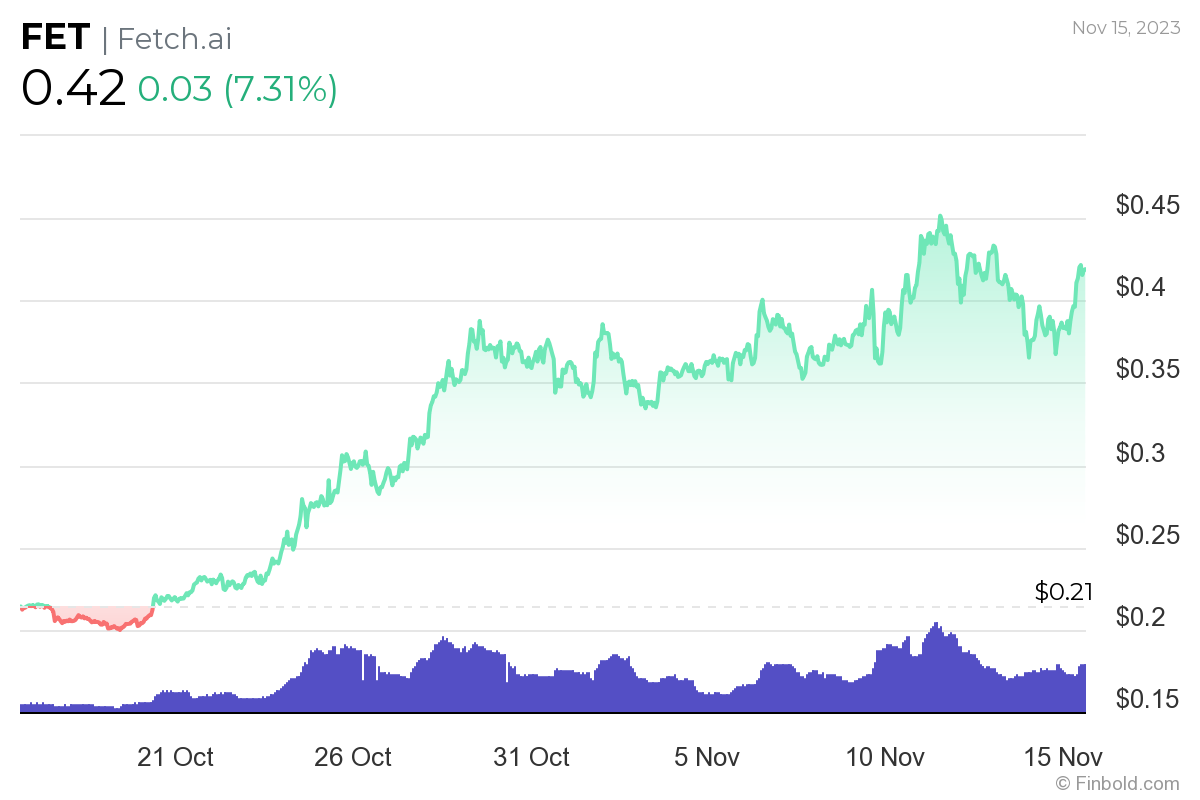The image size is (1200, 800).
Task: Select the 21 Oct date marker
Action: point(175,757)
